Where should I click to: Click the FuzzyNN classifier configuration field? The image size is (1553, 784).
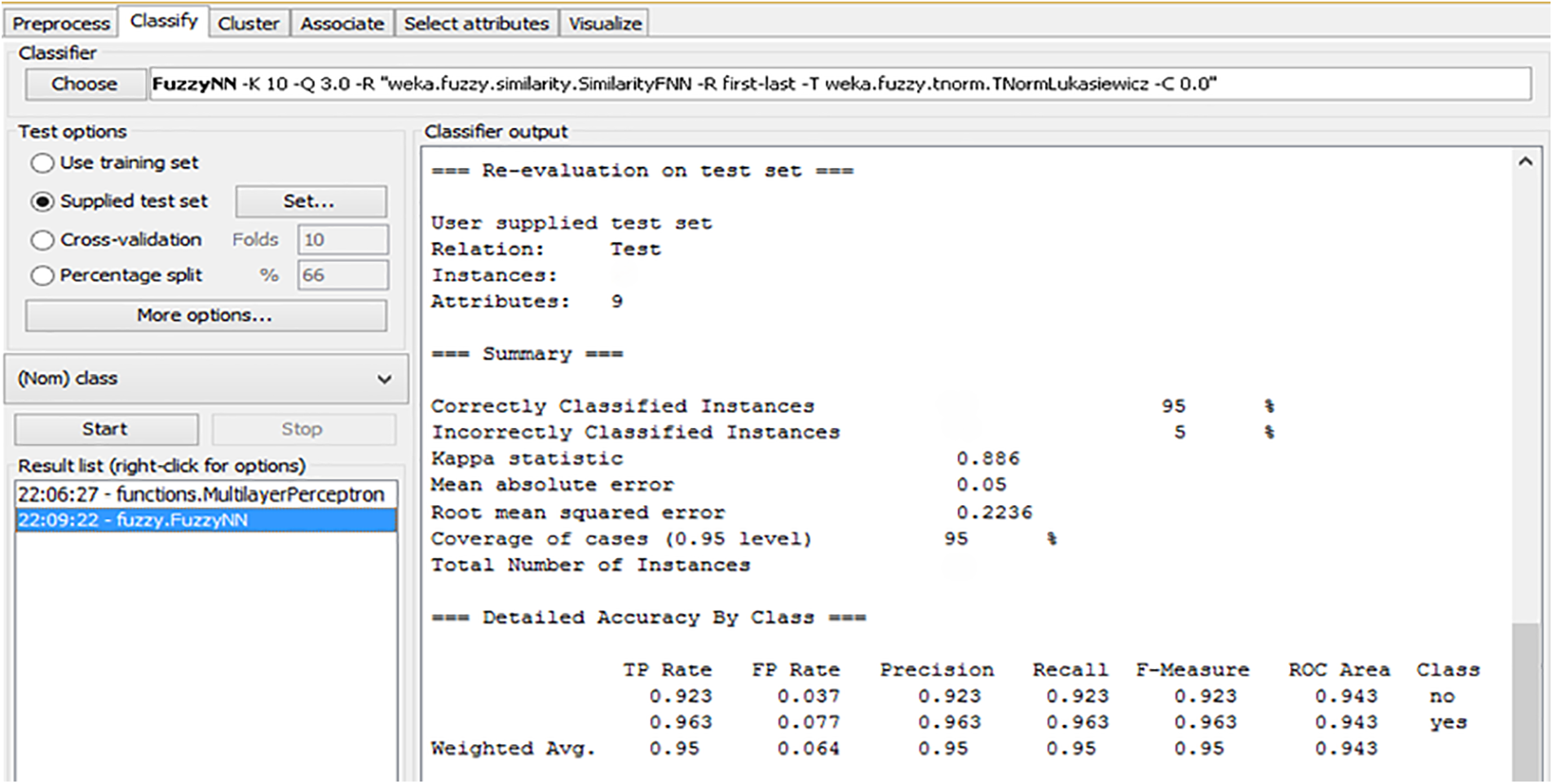[x=840, y=84]
